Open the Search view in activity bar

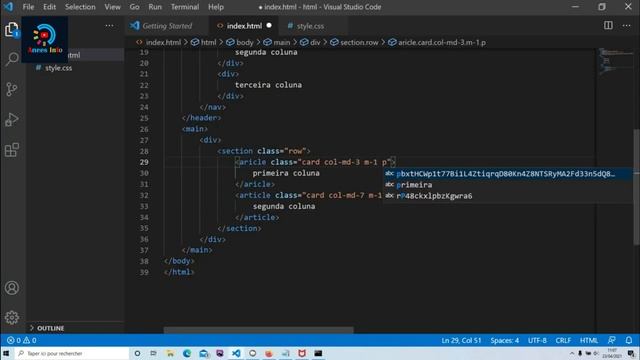point(12,59)
